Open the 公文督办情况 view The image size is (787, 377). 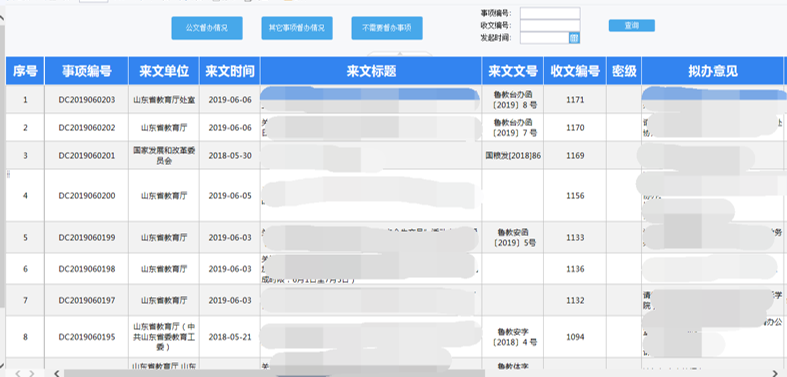(207, 28)
